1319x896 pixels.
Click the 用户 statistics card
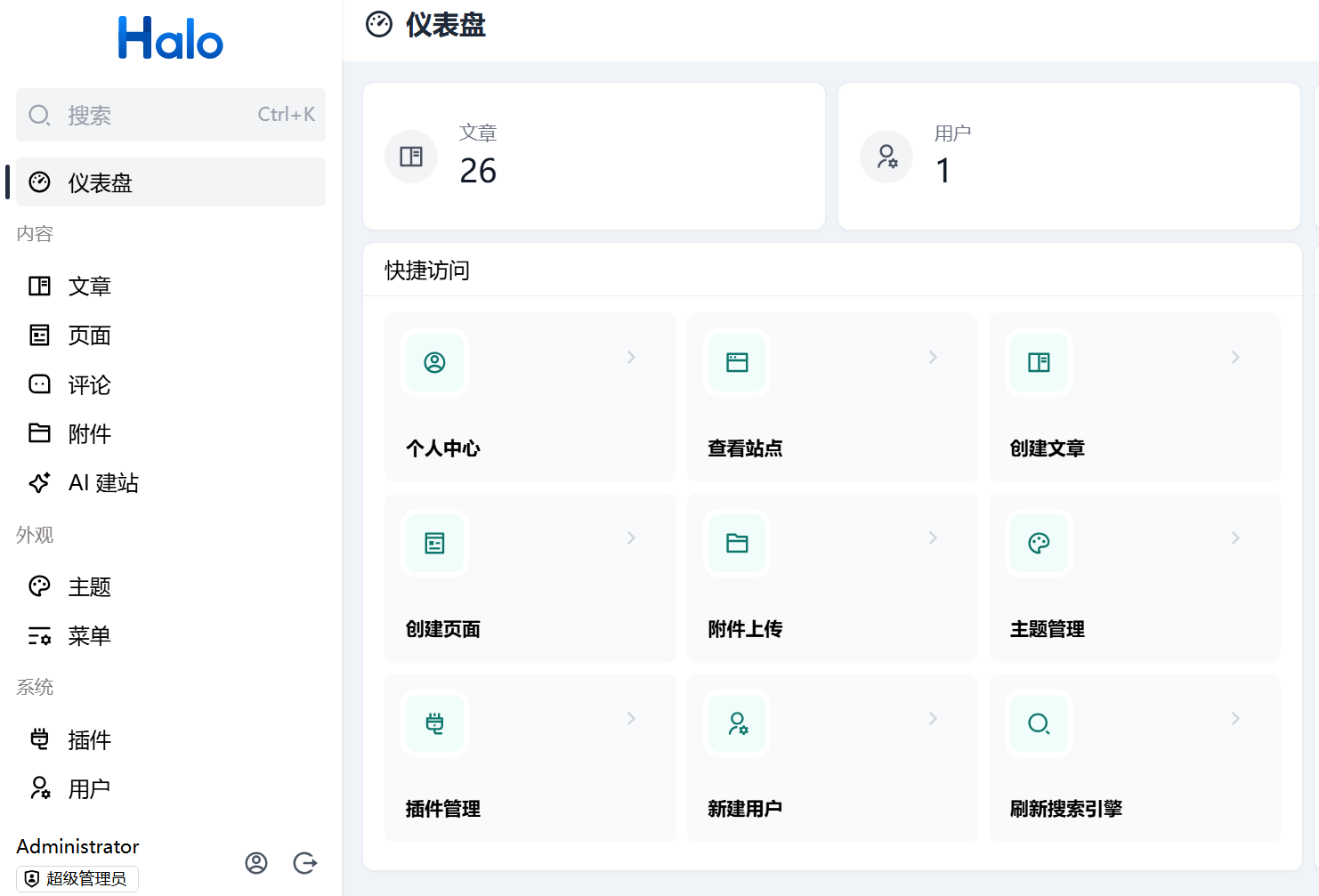pyautogui.click(x=1069, y=157)
